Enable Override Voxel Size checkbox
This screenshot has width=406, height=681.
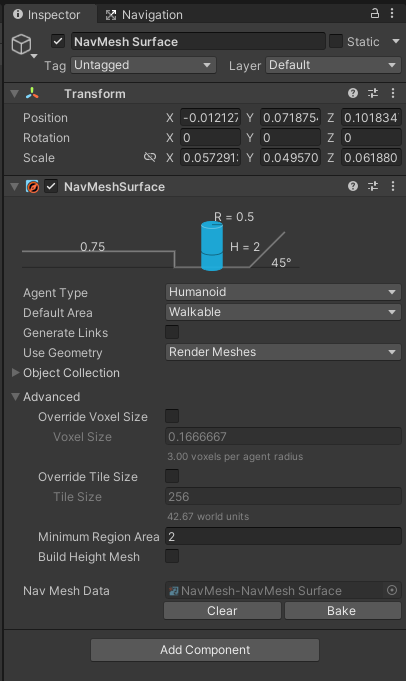(x=172, y=416)
